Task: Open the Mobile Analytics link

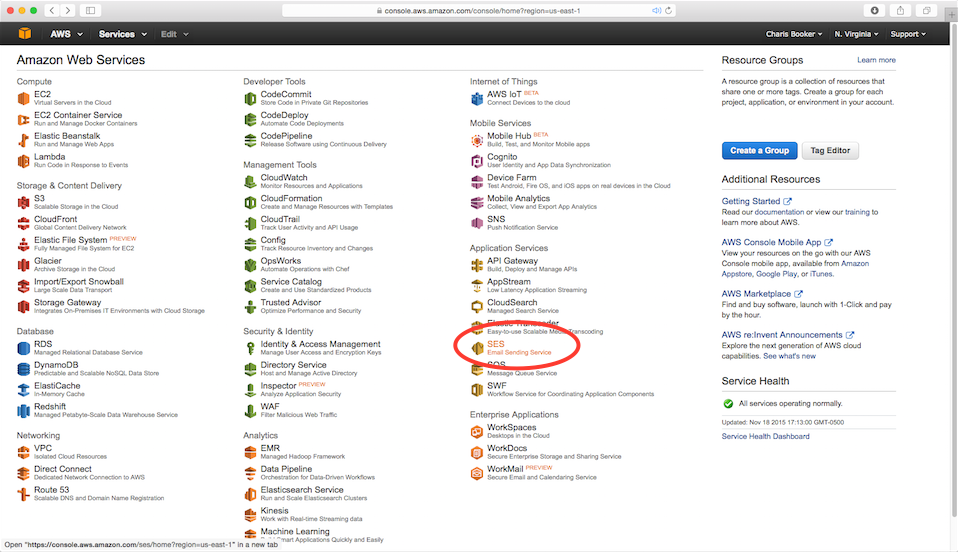Action: point(519,199)
